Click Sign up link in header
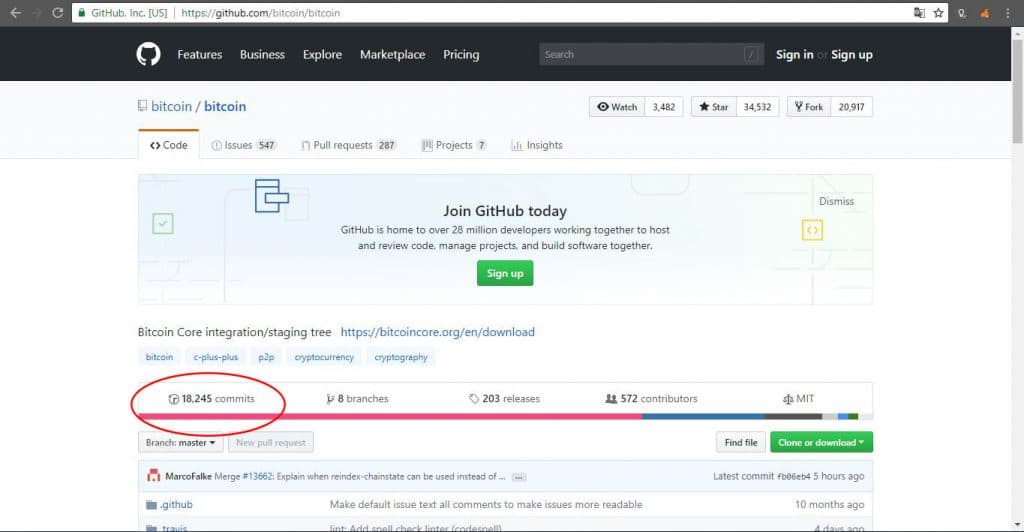Viewport: 1024px width, 532px height. click(x=852, y=55)
